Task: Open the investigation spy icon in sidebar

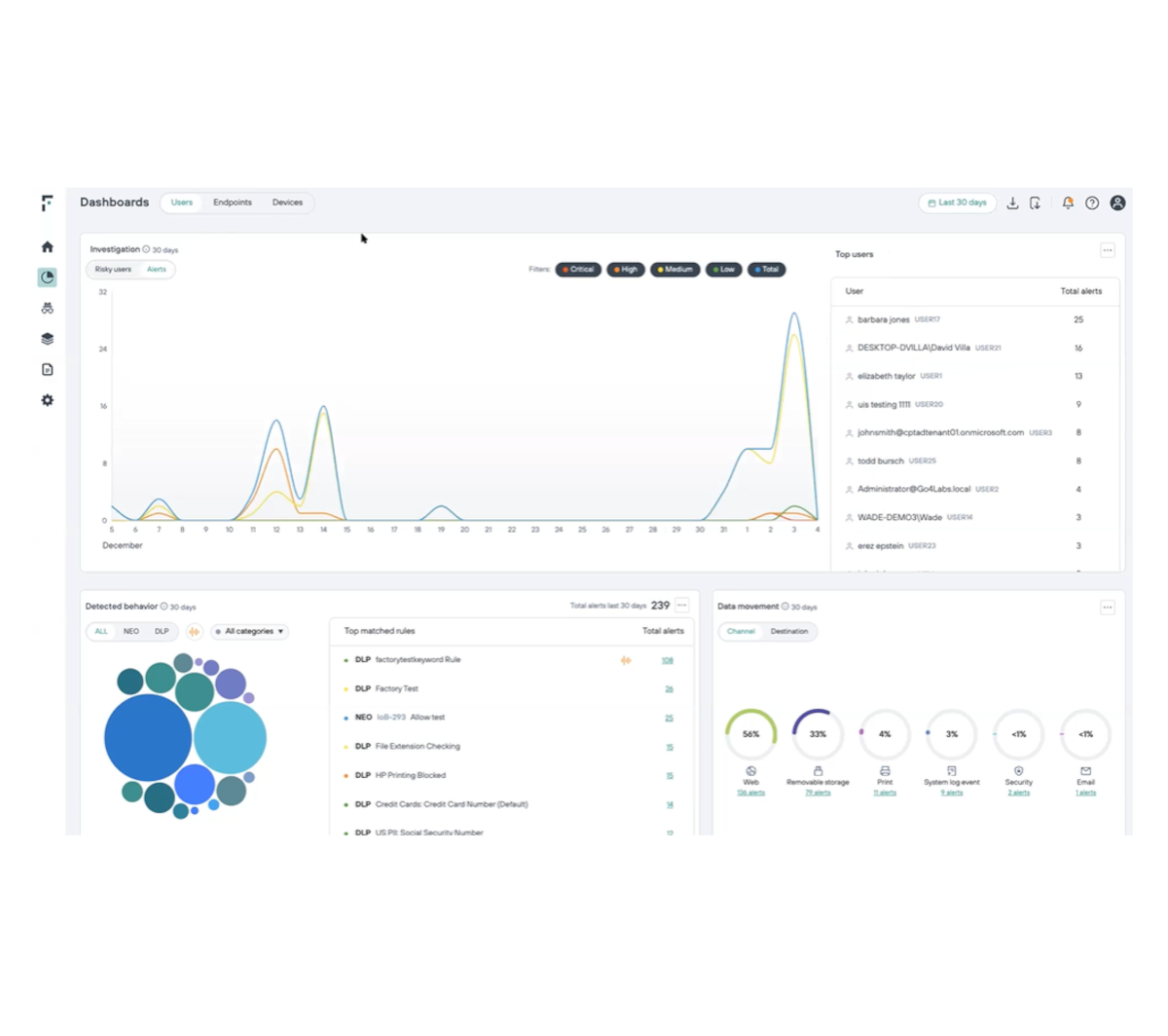Action: (47, 309)
